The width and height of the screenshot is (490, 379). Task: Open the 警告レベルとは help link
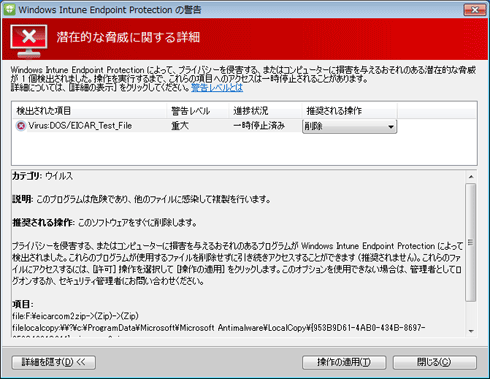[x=217, y=88]
